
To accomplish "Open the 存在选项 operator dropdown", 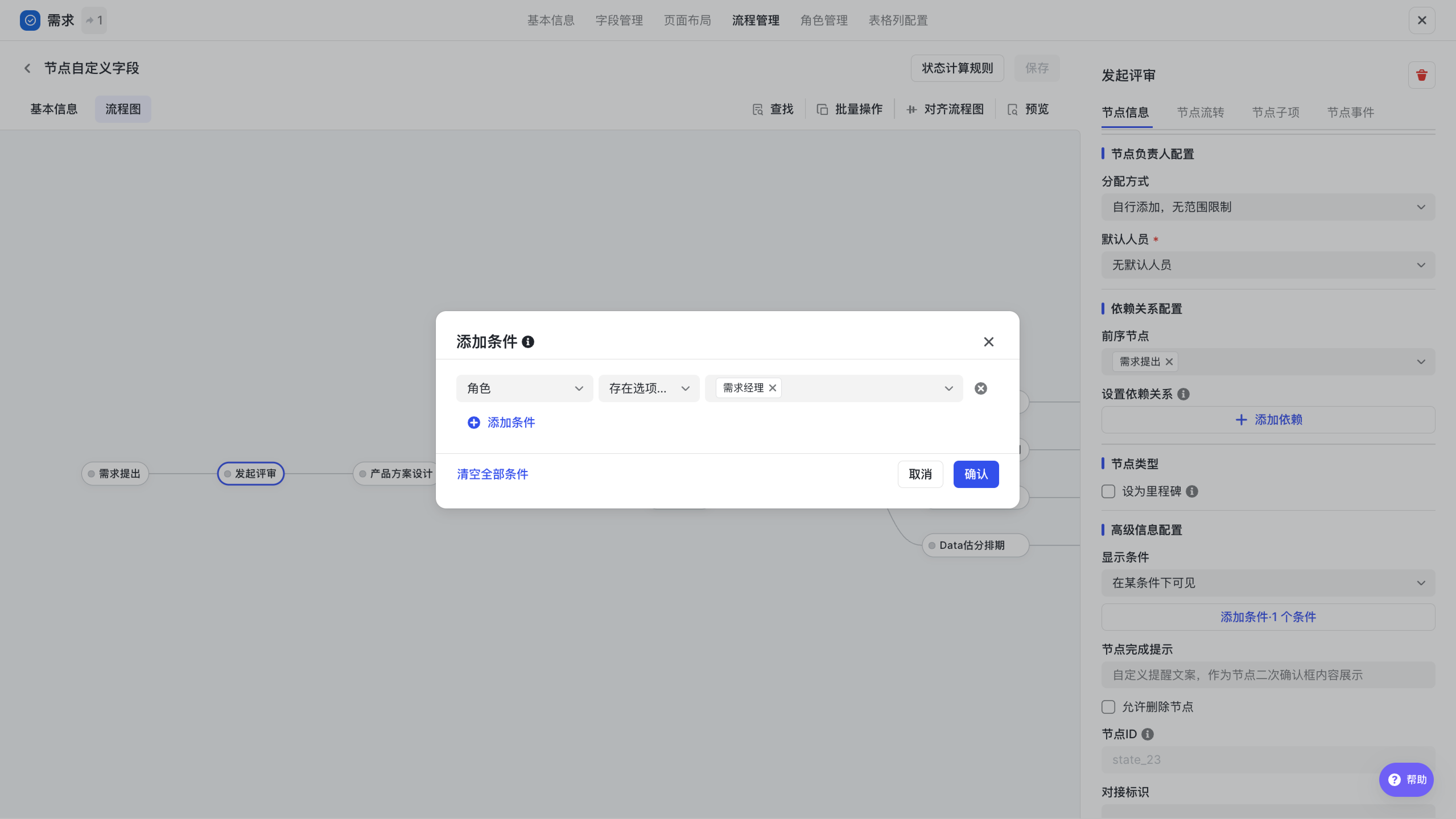I will (x=649, y=389).
